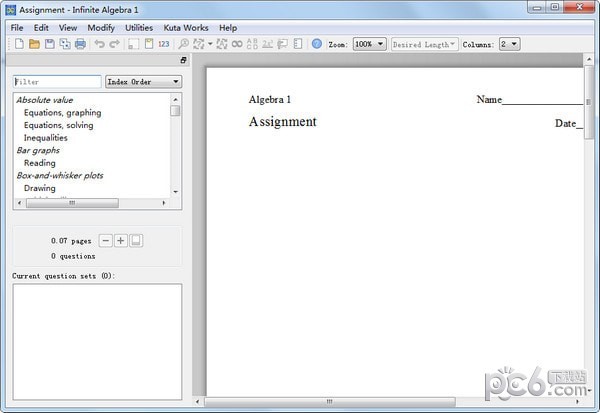Open the Help menu
The width and height of the screenshot is (600, 413).
pyautogui.click(x=228, y=28)
